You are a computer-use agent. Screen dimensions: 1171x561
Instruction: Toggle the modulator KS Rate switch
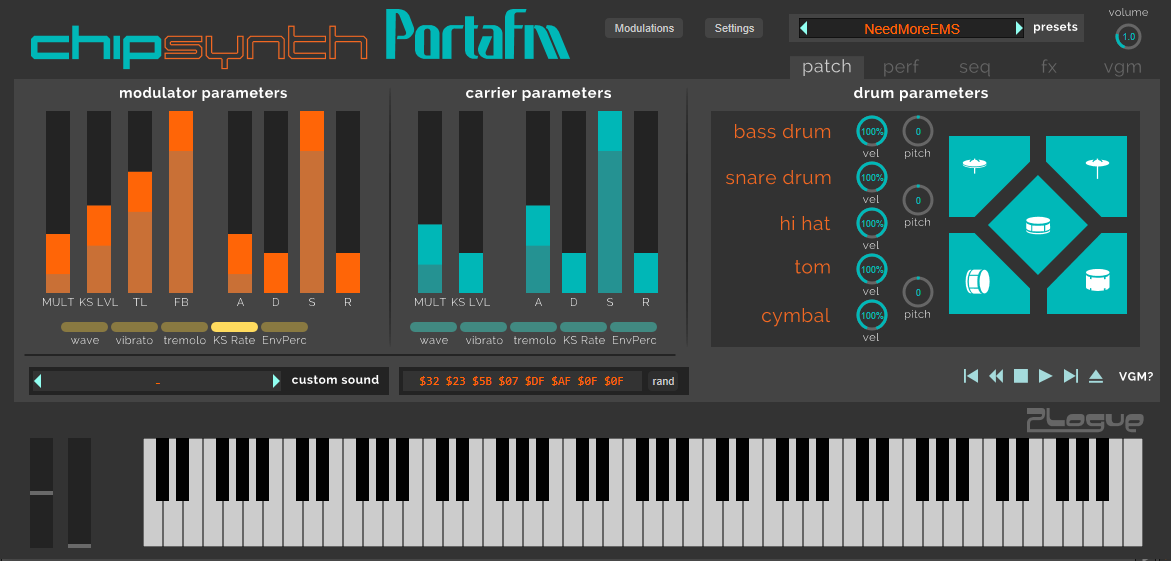[234, 327]
